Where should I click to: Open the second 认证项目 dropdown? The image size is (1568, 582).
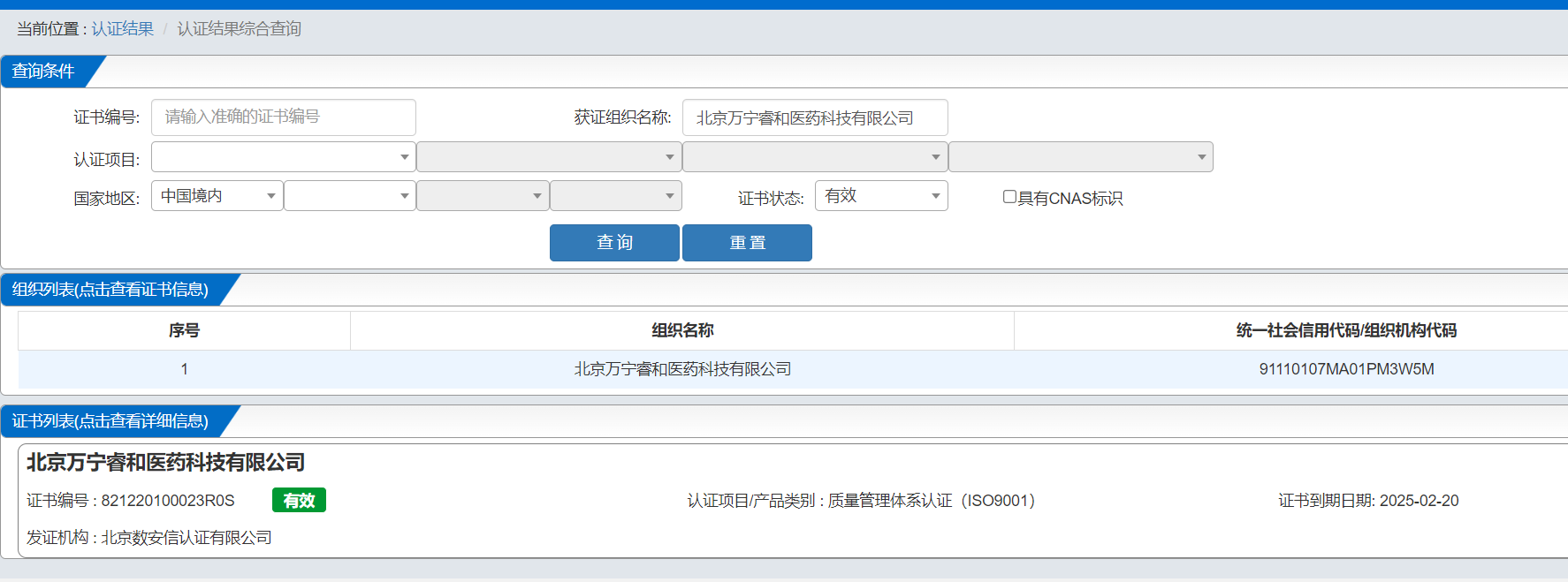point(549,157)
